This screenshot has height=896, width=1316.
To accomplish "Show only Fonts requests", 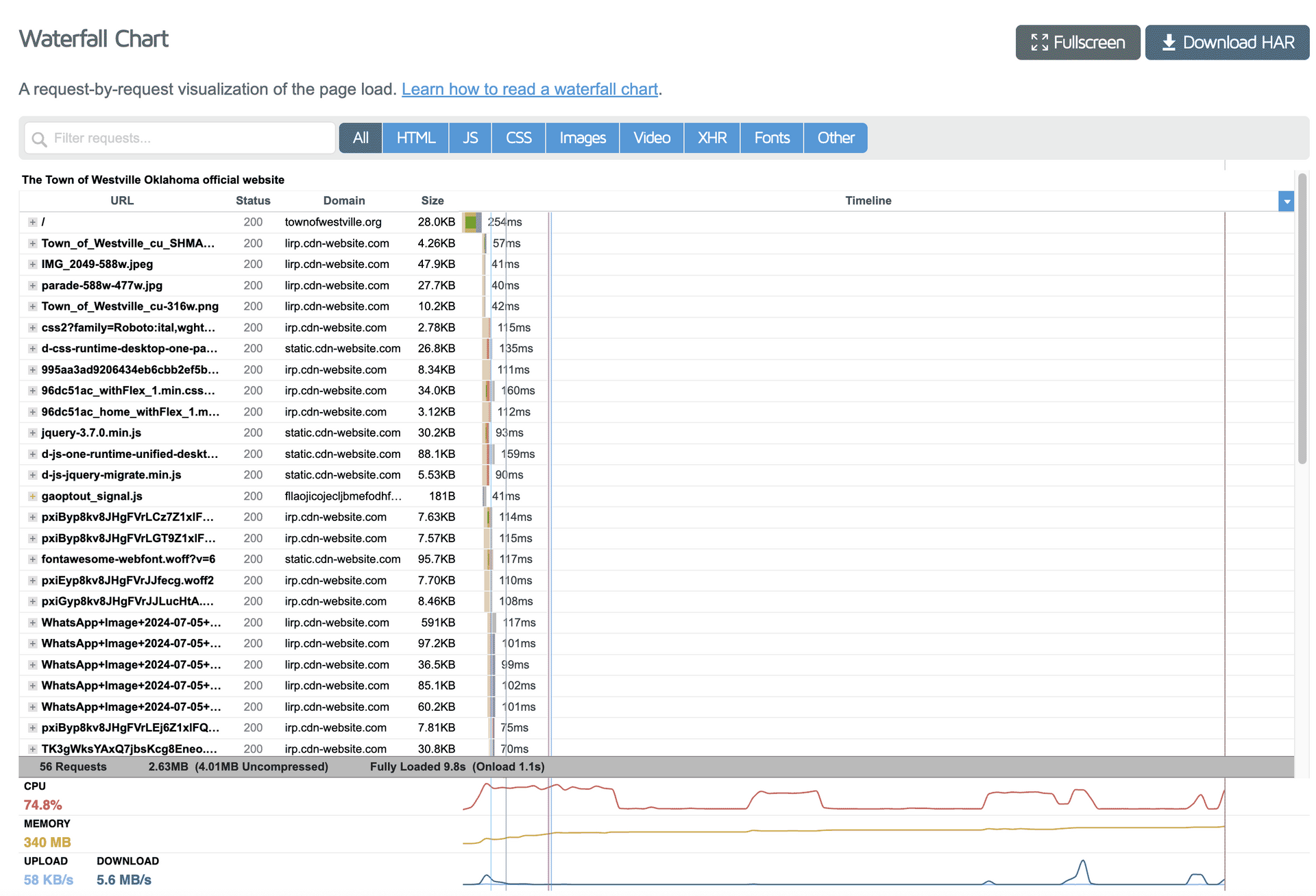I will click(x=772, y=138).
